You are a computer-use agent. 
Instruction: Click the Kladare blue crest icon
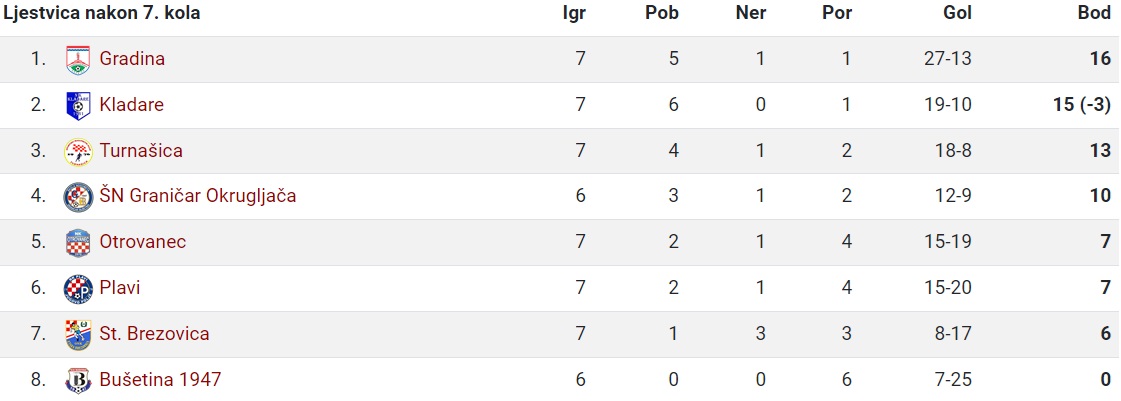(78, 105)
